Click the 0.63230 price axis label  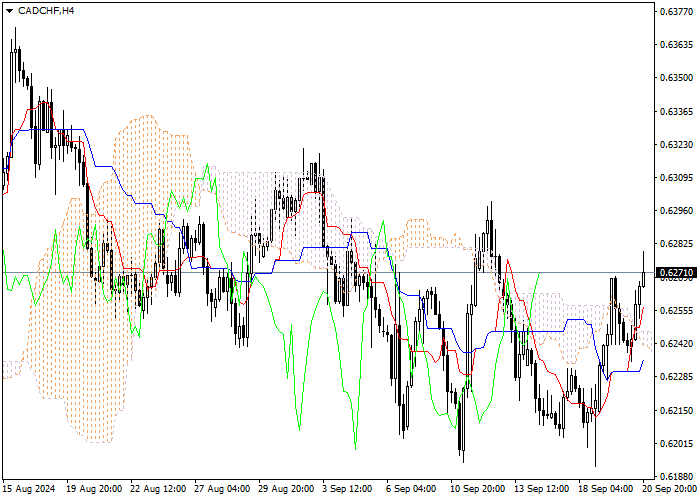coord(676,144)
